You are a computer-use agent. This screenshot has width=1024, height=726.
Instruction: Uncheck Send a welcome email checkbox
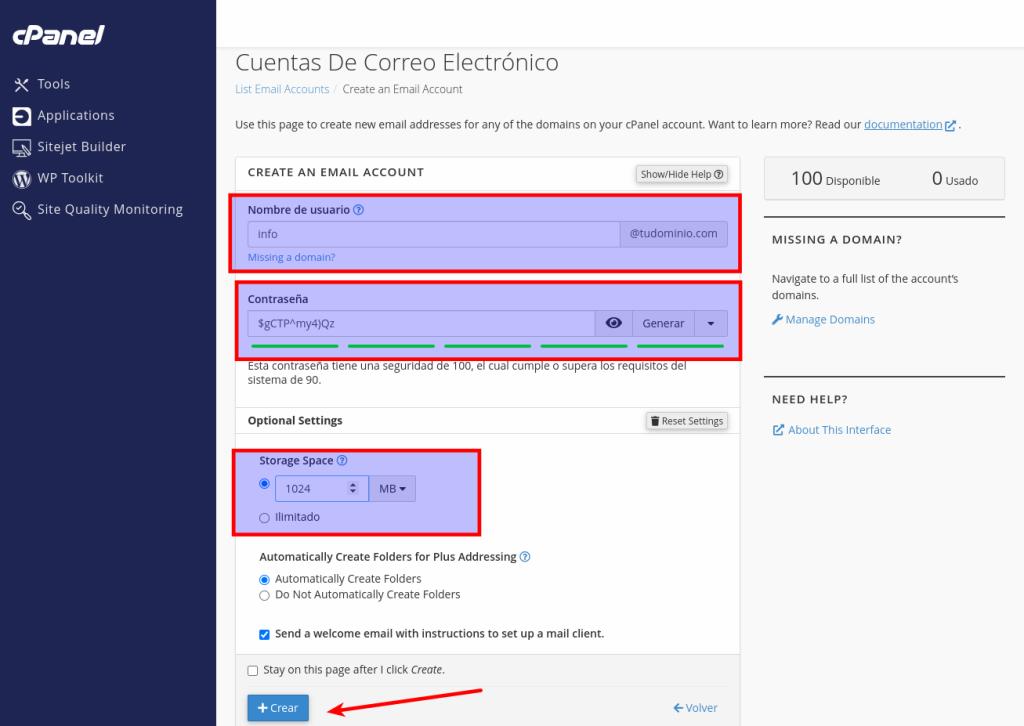[264, 634]
